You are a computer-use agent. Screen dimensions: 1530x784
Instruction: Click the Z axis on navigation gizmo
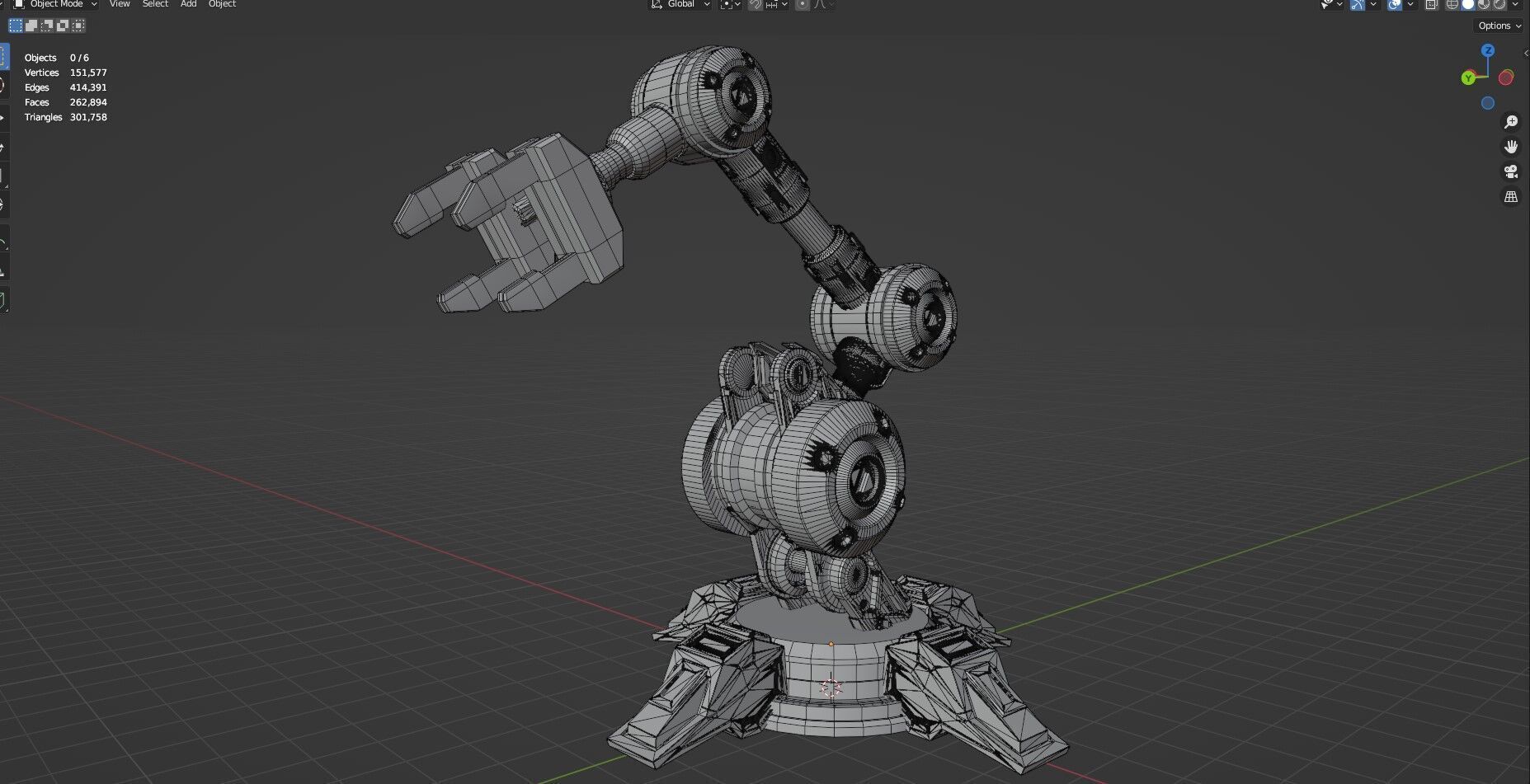tap(1488, 50)
